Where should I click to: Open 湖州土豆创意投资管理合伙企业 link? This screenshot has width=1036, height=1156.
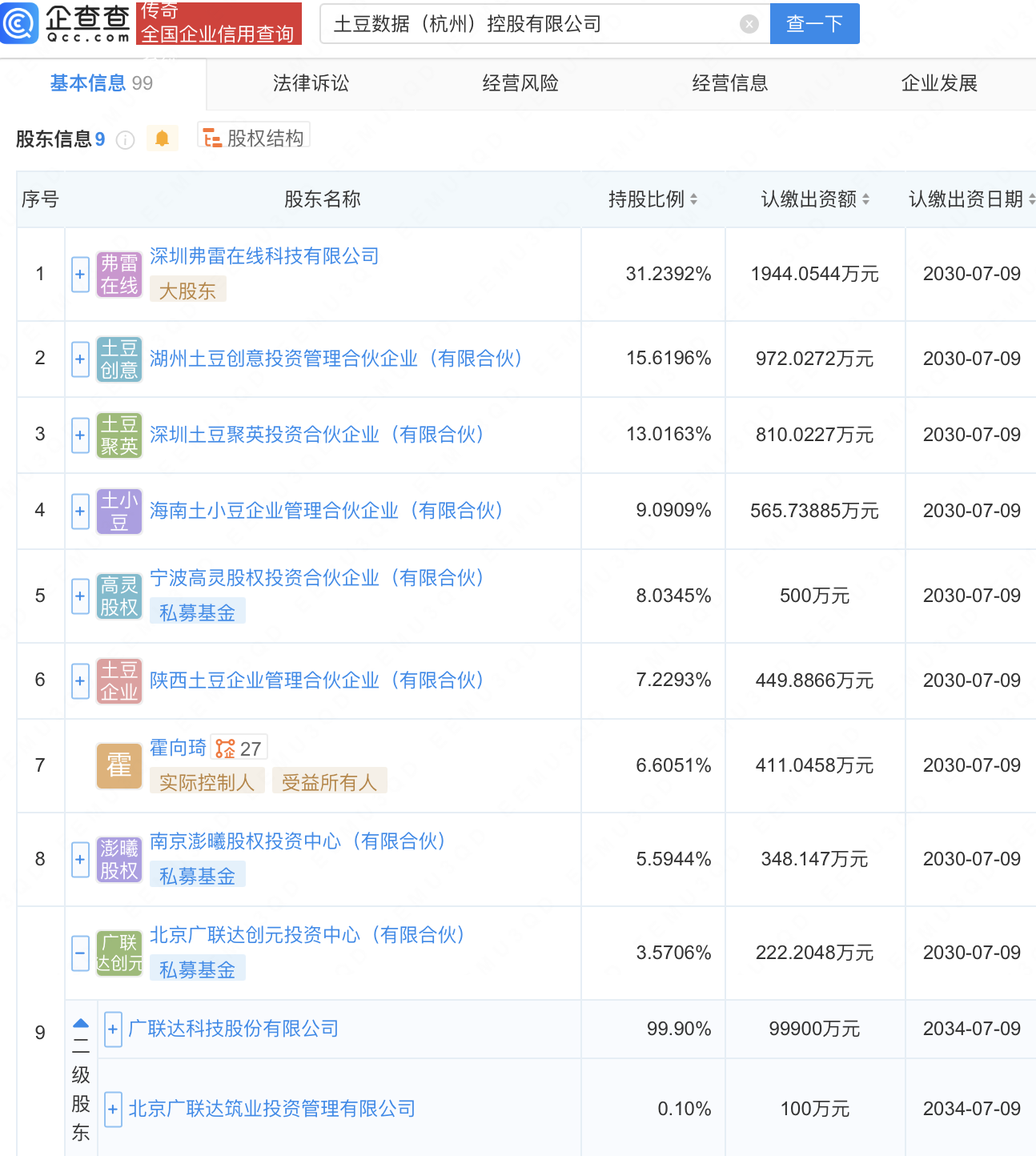click(x=335, y=359)
